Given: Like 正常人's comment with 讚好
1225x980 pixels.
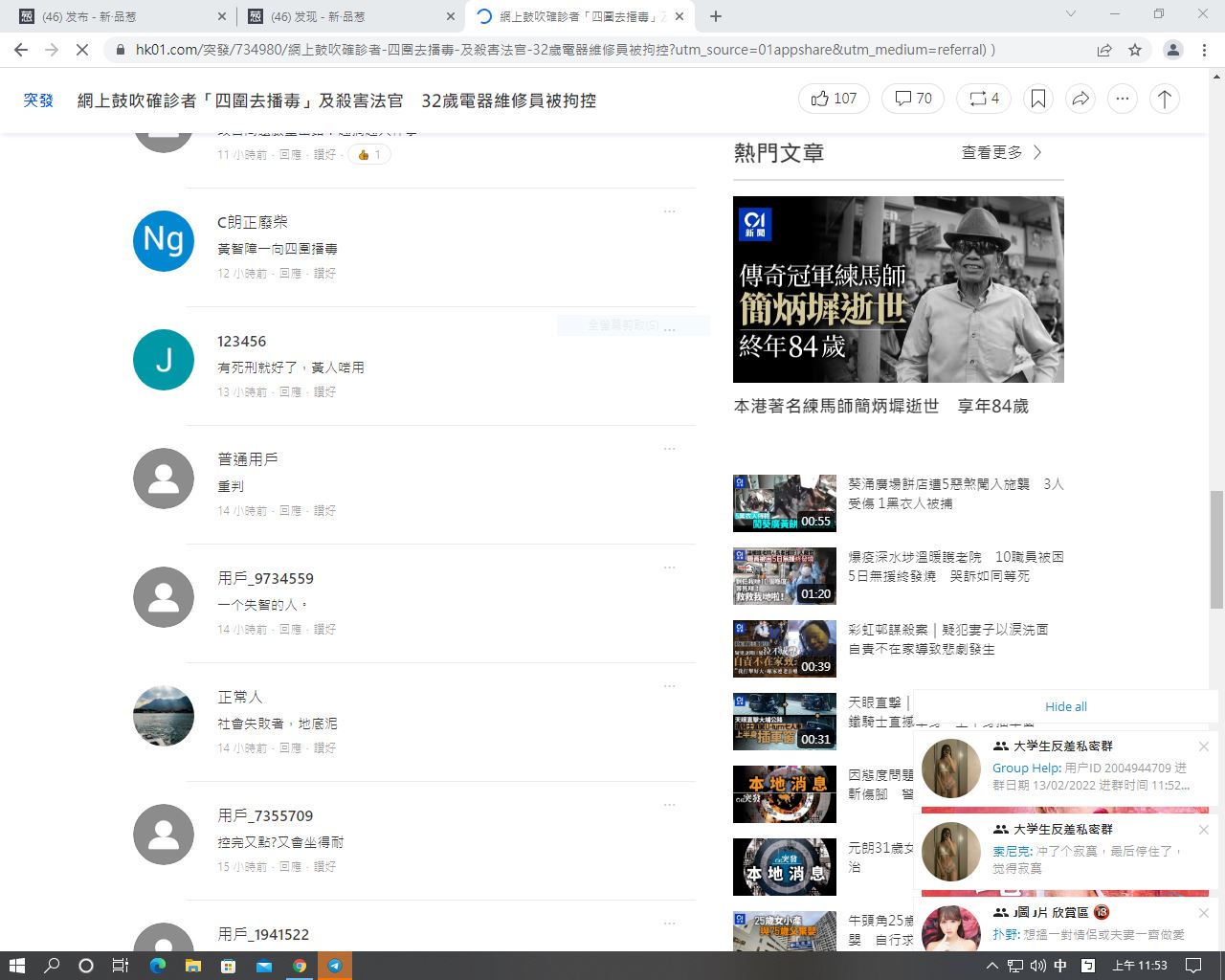Looking at the screenshot, I should (324, 748).
